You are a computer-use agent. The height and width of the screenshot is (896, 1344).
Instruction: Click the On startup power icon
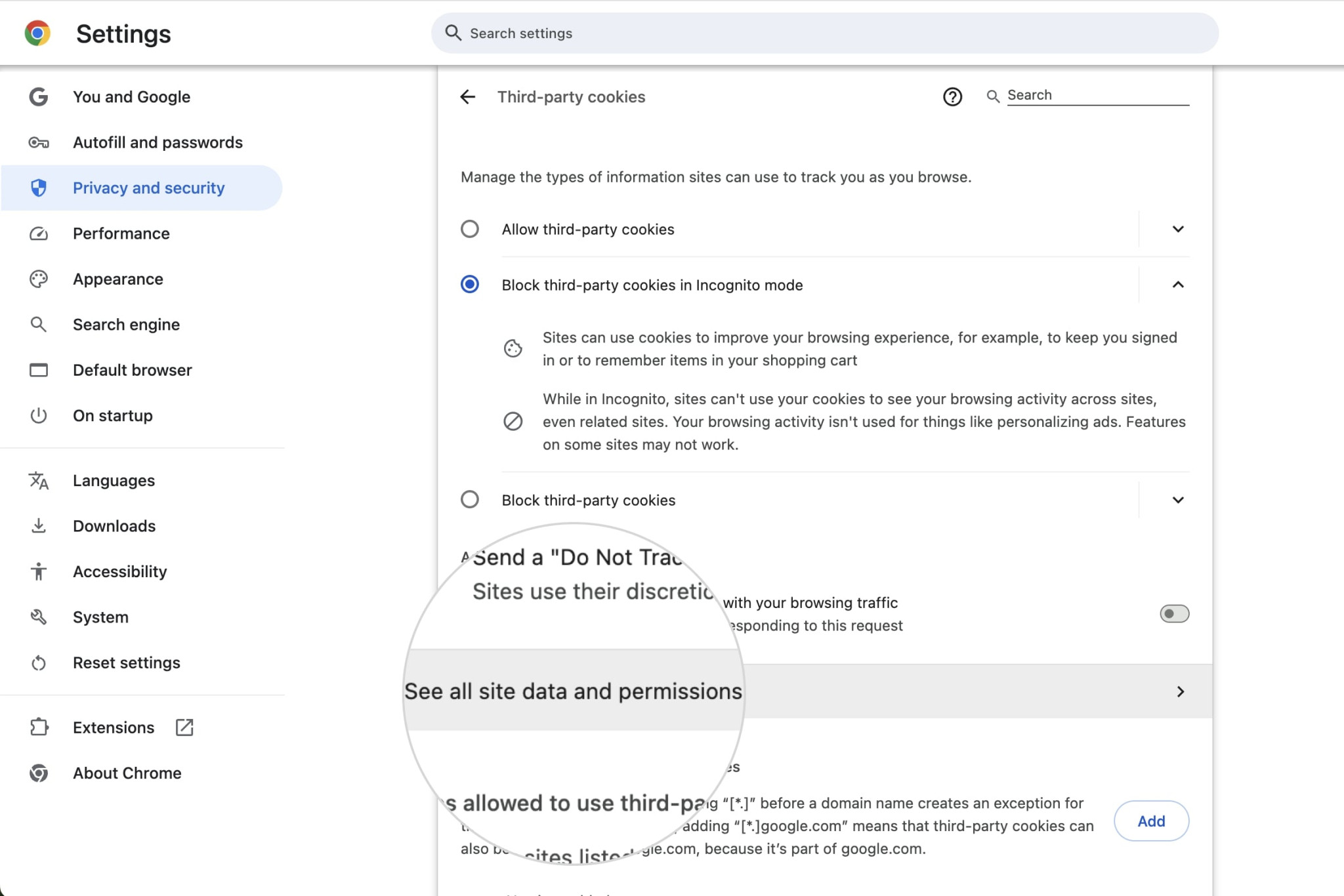(x=39, y=416)
